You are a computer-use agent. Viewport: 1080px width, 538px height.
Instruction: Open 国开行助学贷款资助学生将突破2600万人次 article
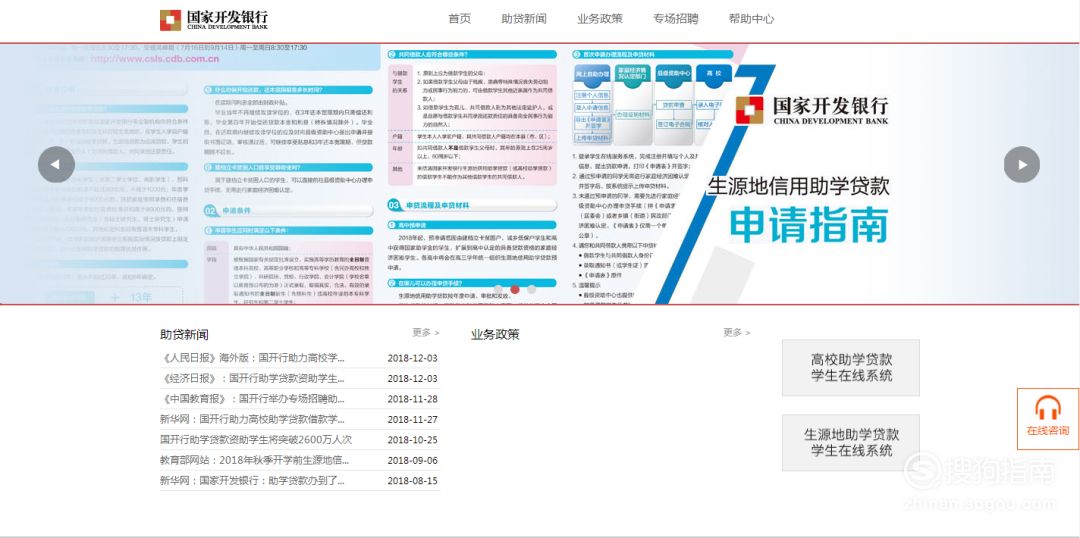[x=256, y=439]
